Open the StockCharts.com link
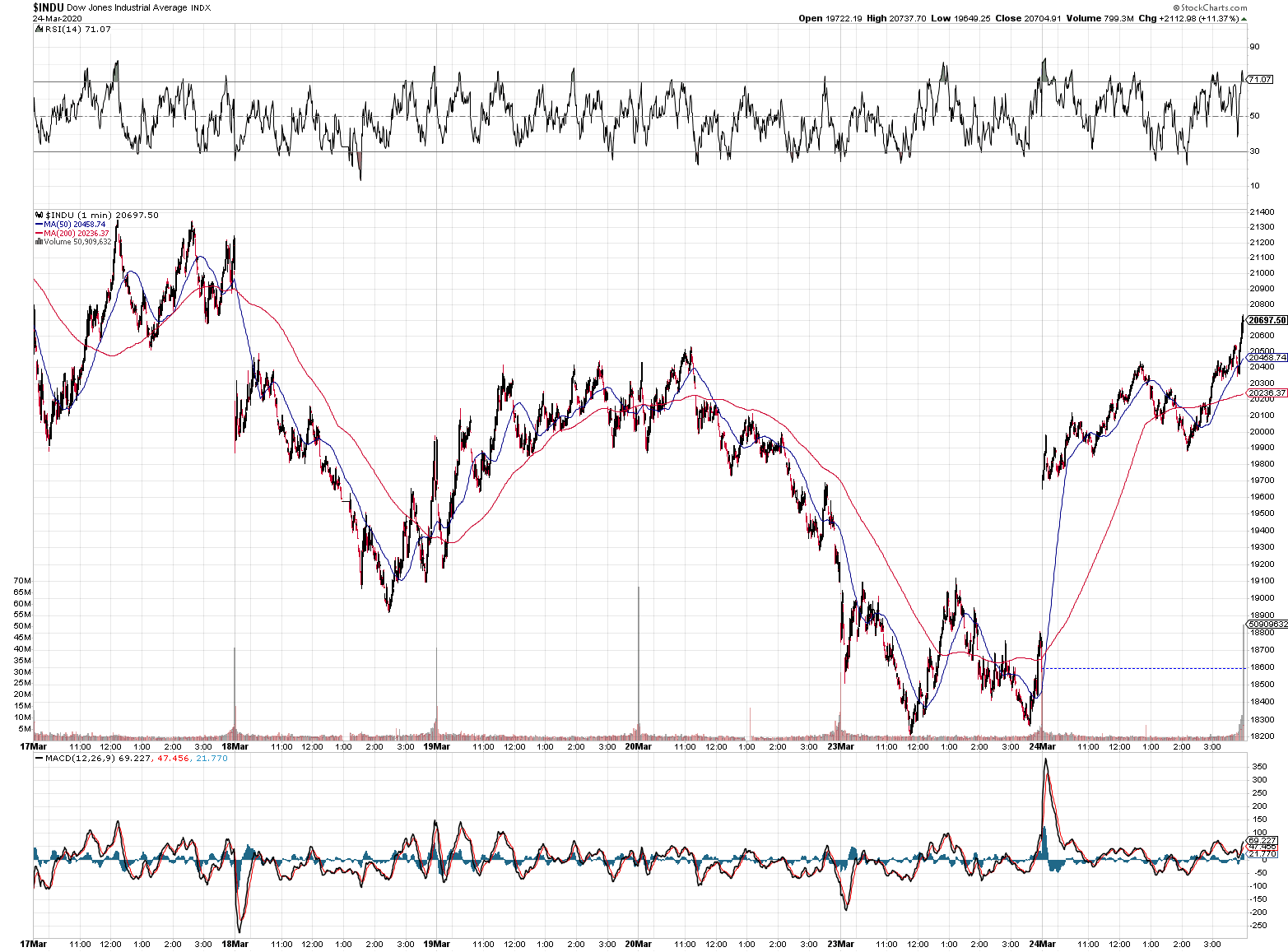This screenshot has height=952, width=1288. tap(1214, 7)
